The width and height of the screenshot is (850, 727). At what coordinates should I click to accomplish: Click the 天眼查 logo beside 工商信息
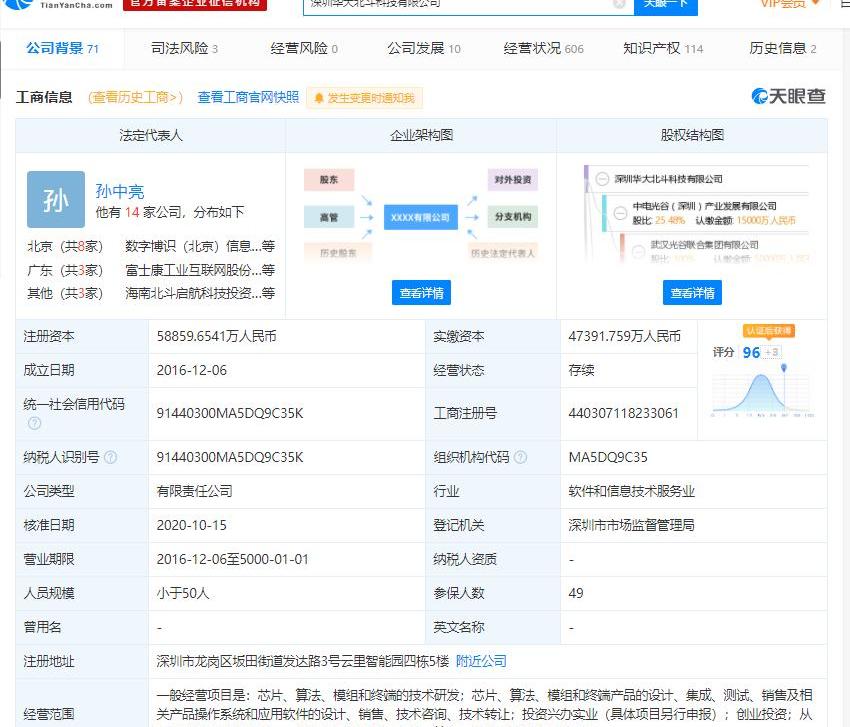point(788,96)
